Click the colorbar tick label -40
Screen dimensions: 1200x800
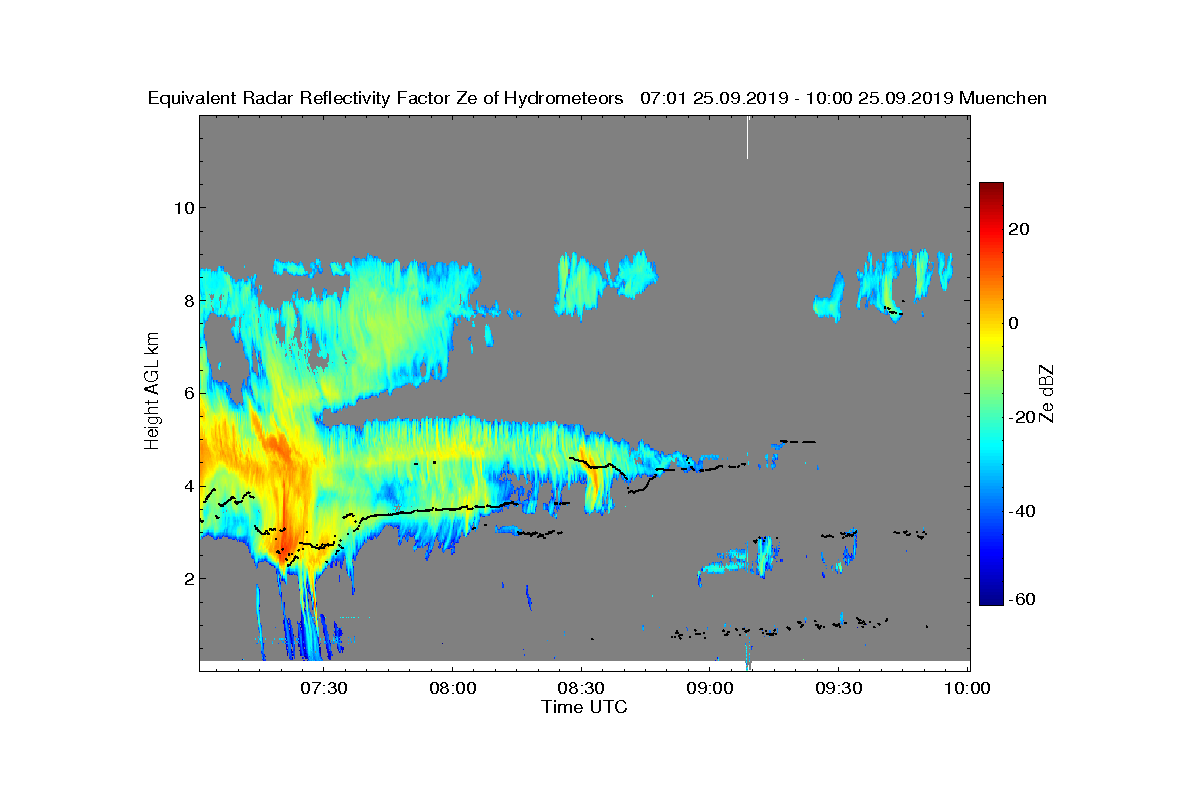(1021, 511)
